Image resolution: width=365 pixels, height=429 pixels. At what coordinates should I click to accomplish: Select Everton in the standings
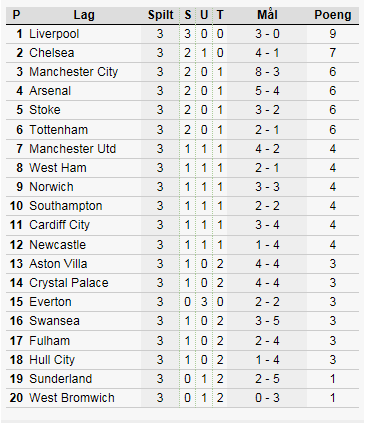(50, 302)
